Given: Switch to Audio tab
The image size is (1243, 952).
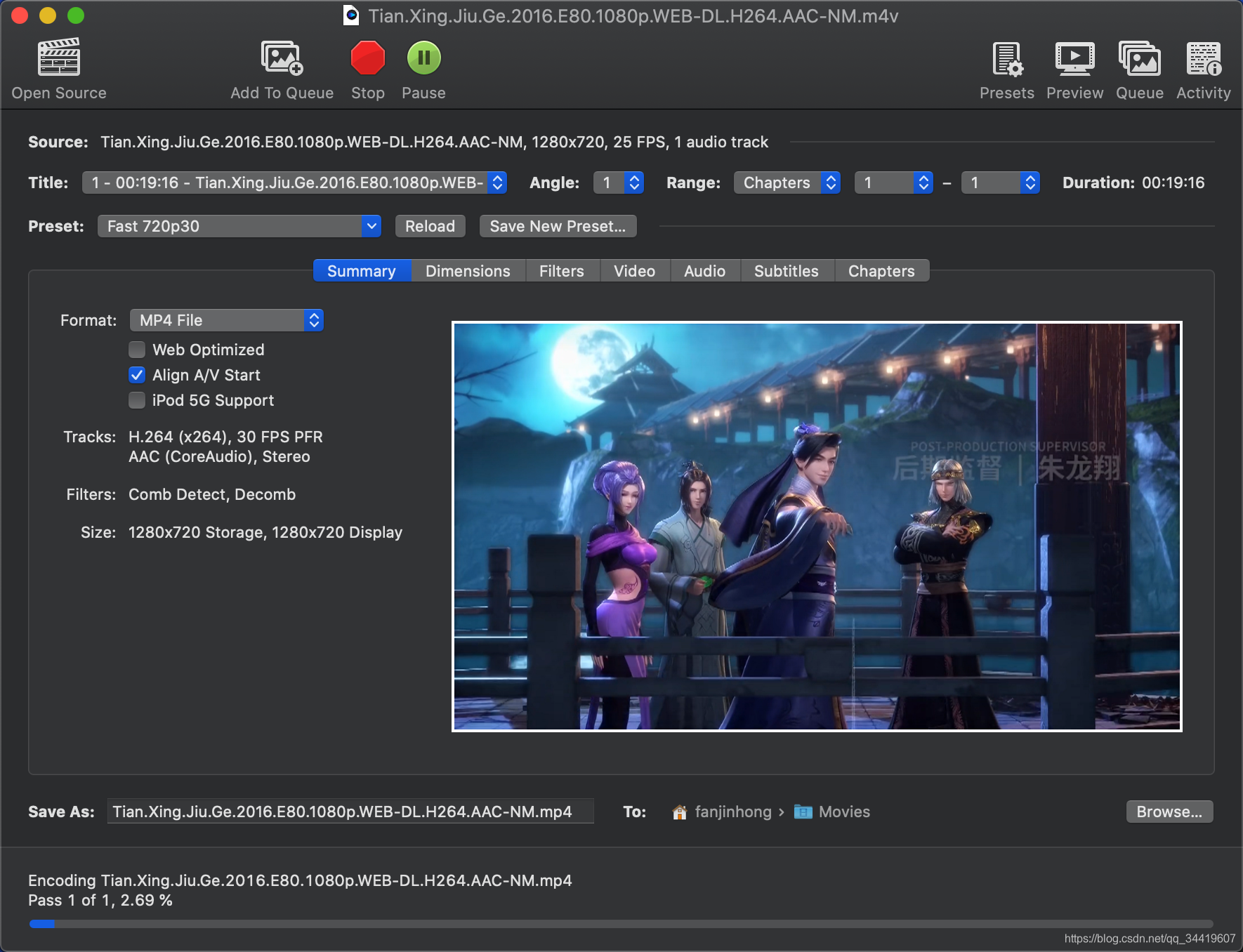Looking at the screenshot, I should (x=705, y=271).
